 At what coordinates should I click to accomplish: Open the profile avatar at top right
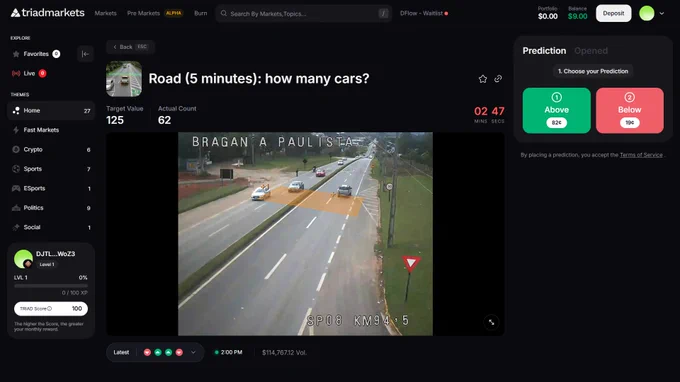point(647,13)
